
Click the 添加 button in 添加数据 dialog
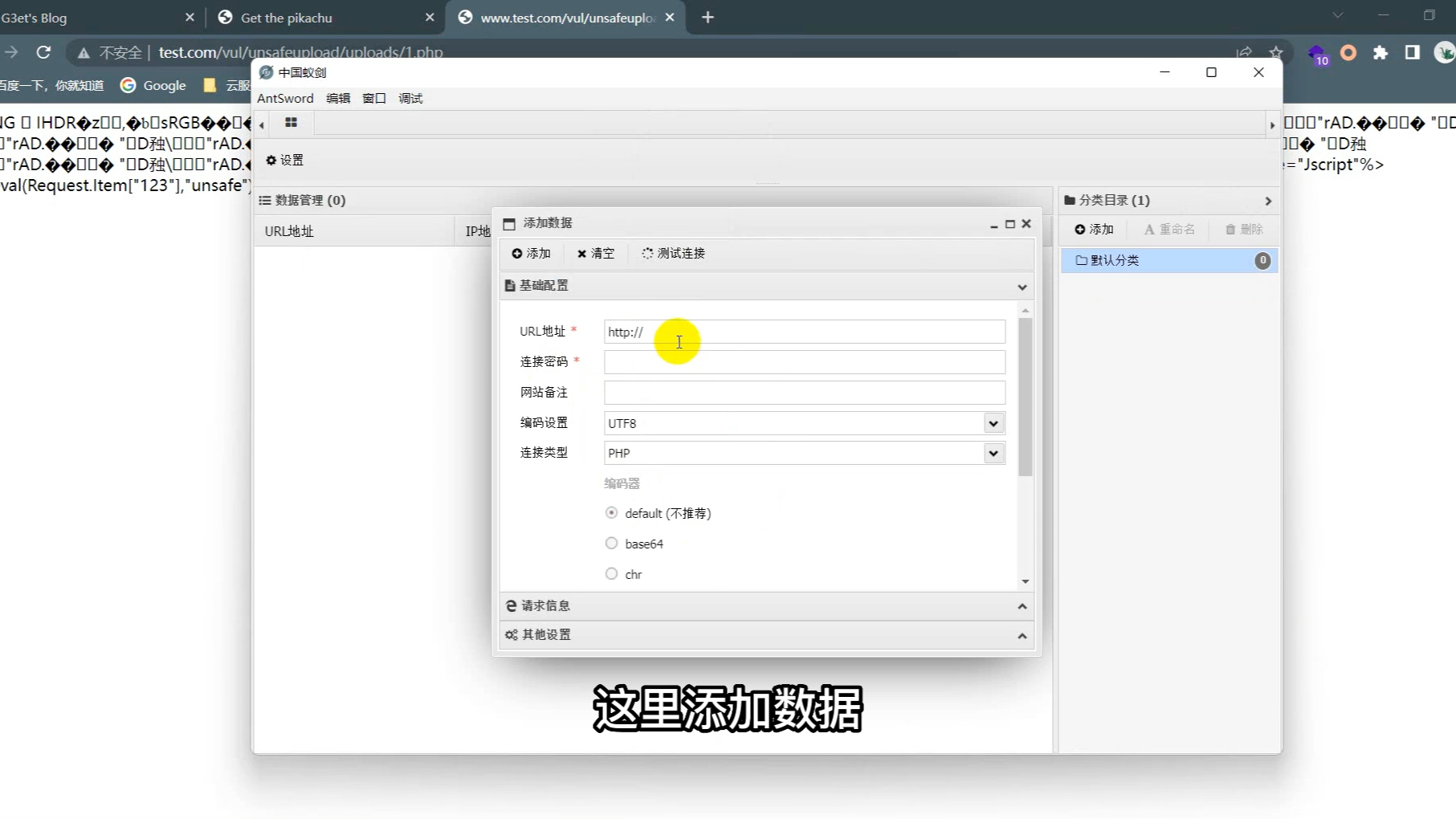(x=532, y=253)
